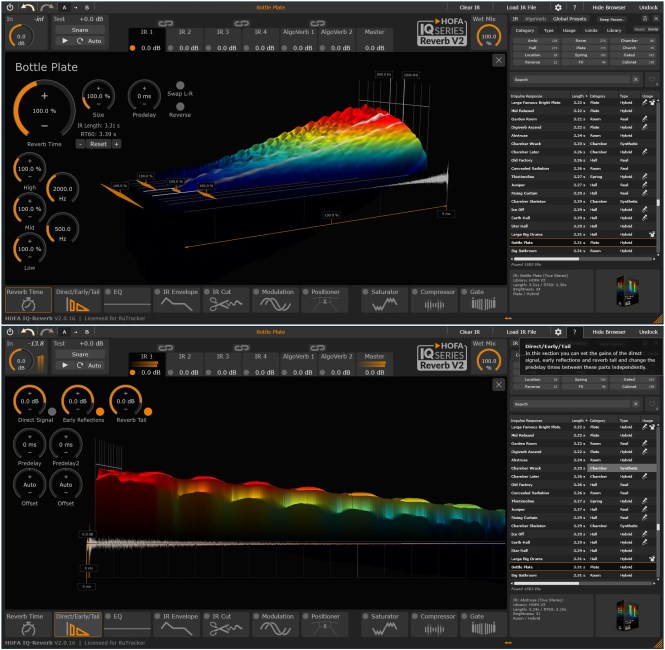
Task: Click the Predelay2 knob in bottom window
Action: click(66, 444)
